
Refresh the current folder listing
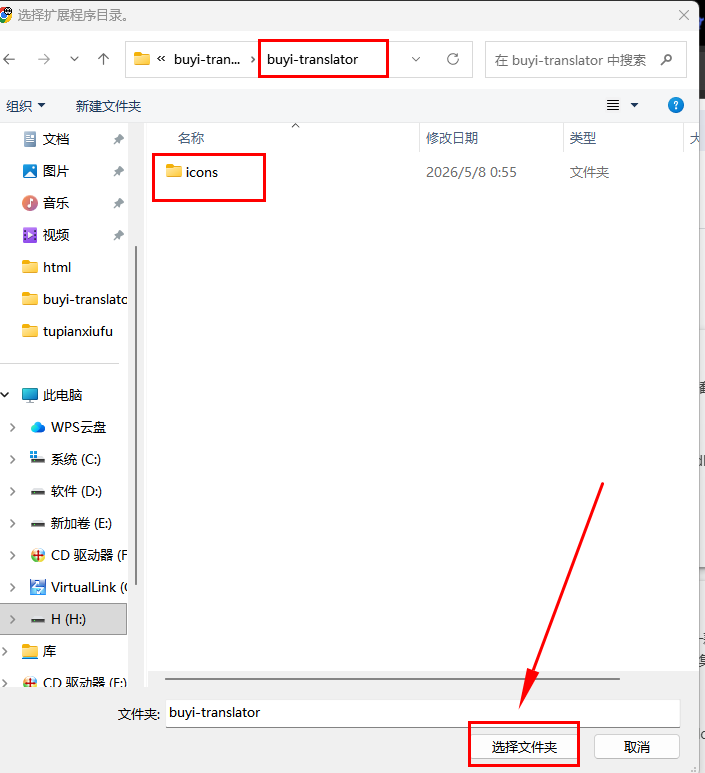point(453,60)
